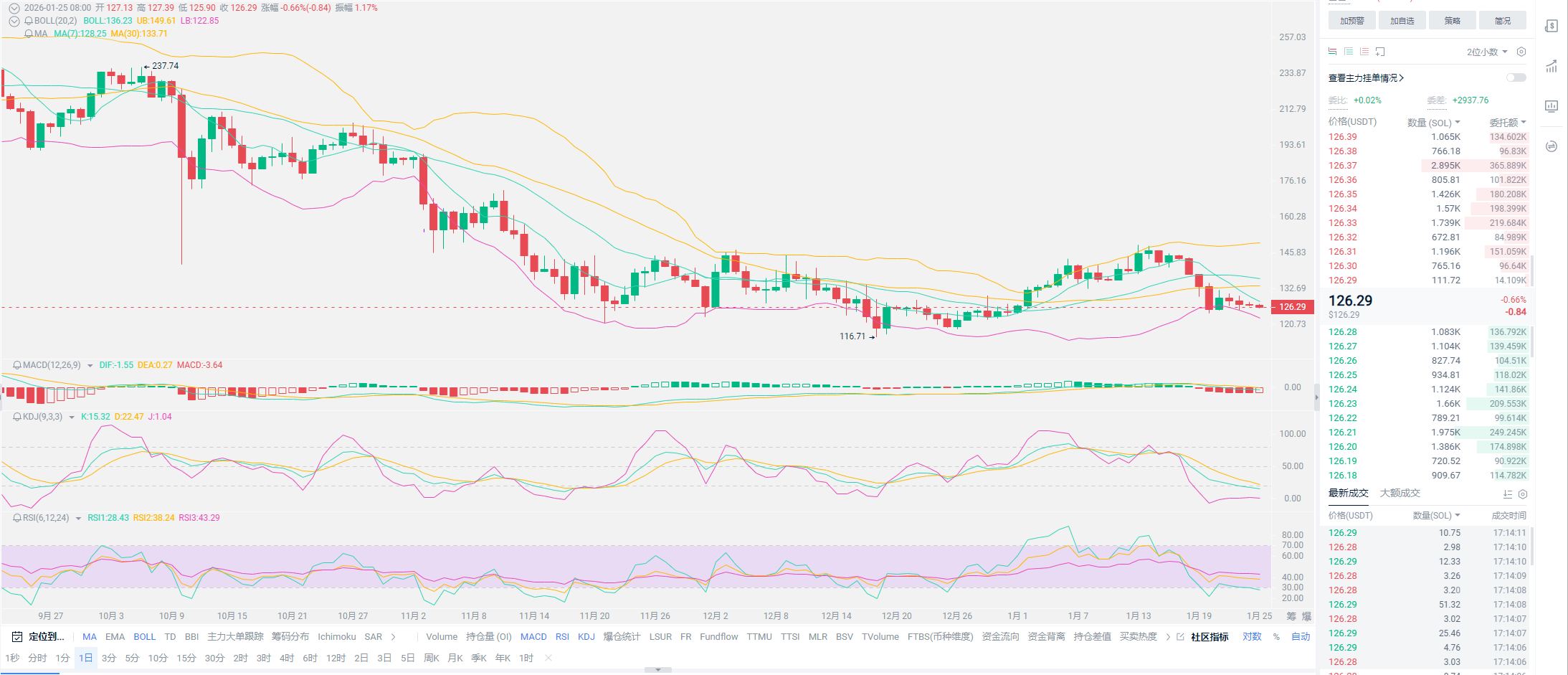Open the 2位小数 decimal dropdown
The height and width of the screenshot is (675, 1568).
1487,52
